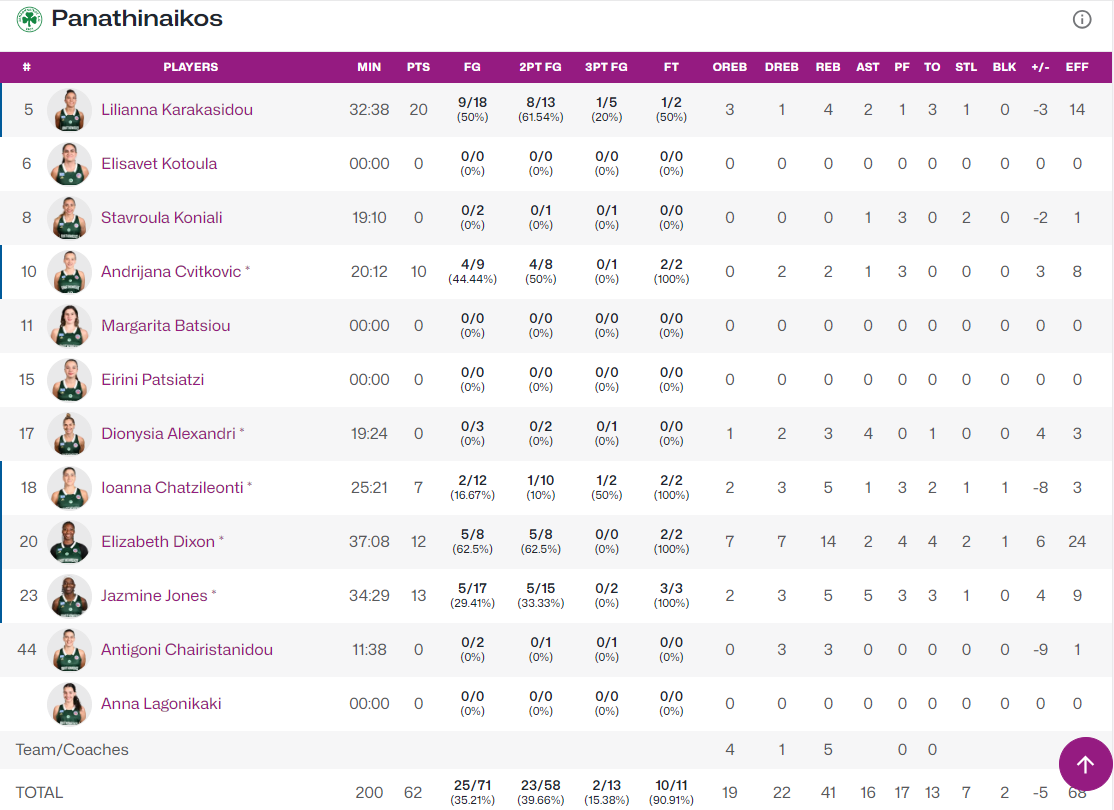Click total field goals 25/71

click(x=472, y=785)
